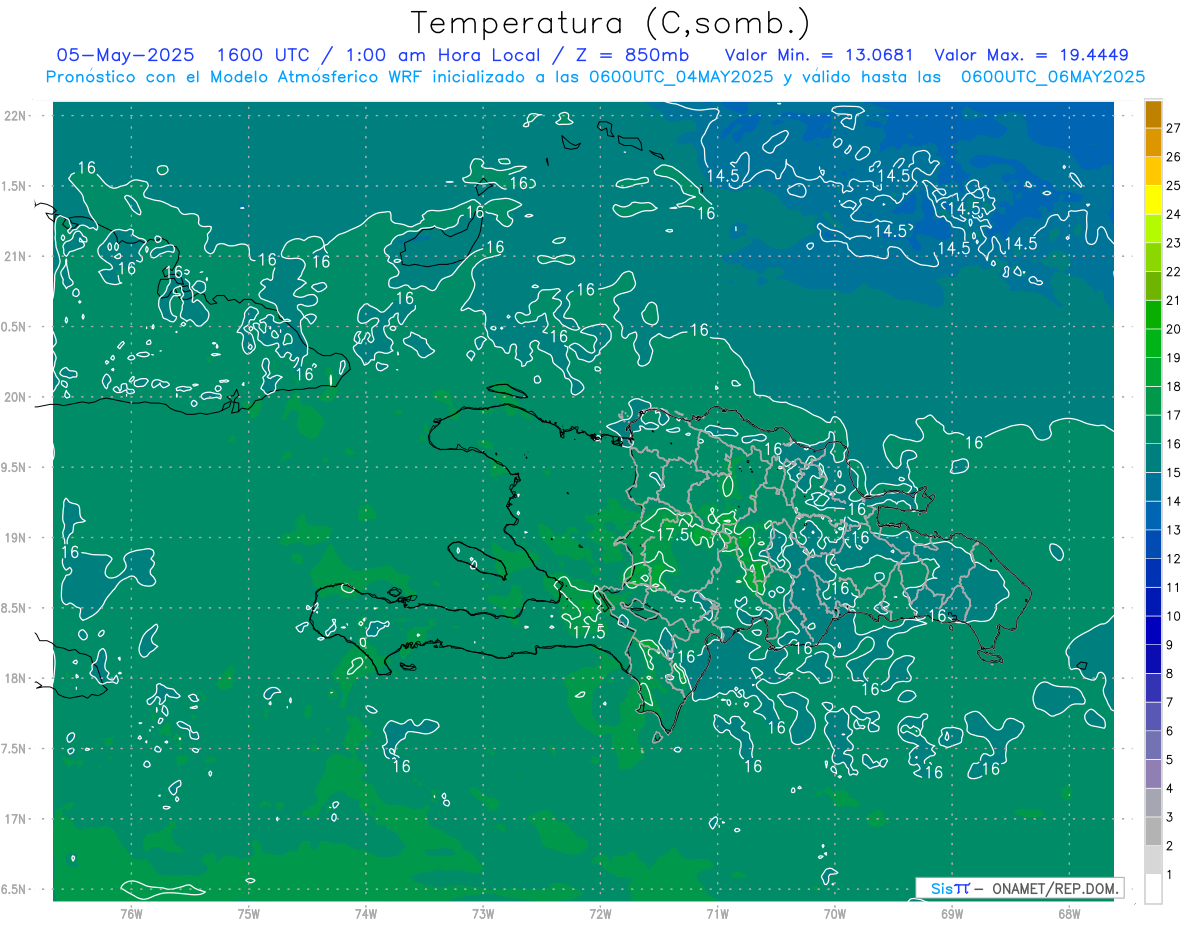Click the '71W' longitude label

coord(717,914)
